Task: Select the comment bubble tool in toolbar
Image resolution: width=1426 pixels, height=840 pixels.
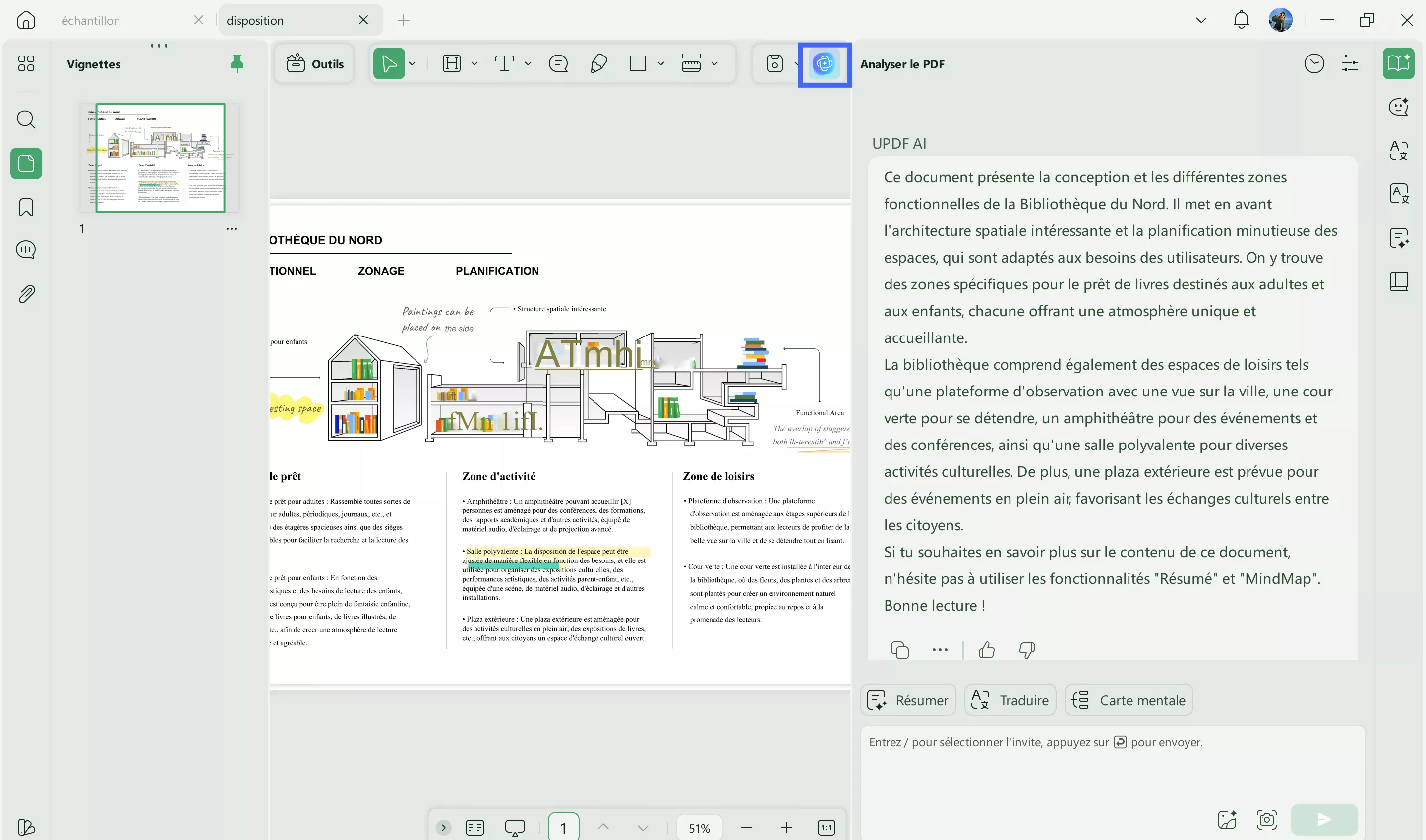Action: click(558, 63)
